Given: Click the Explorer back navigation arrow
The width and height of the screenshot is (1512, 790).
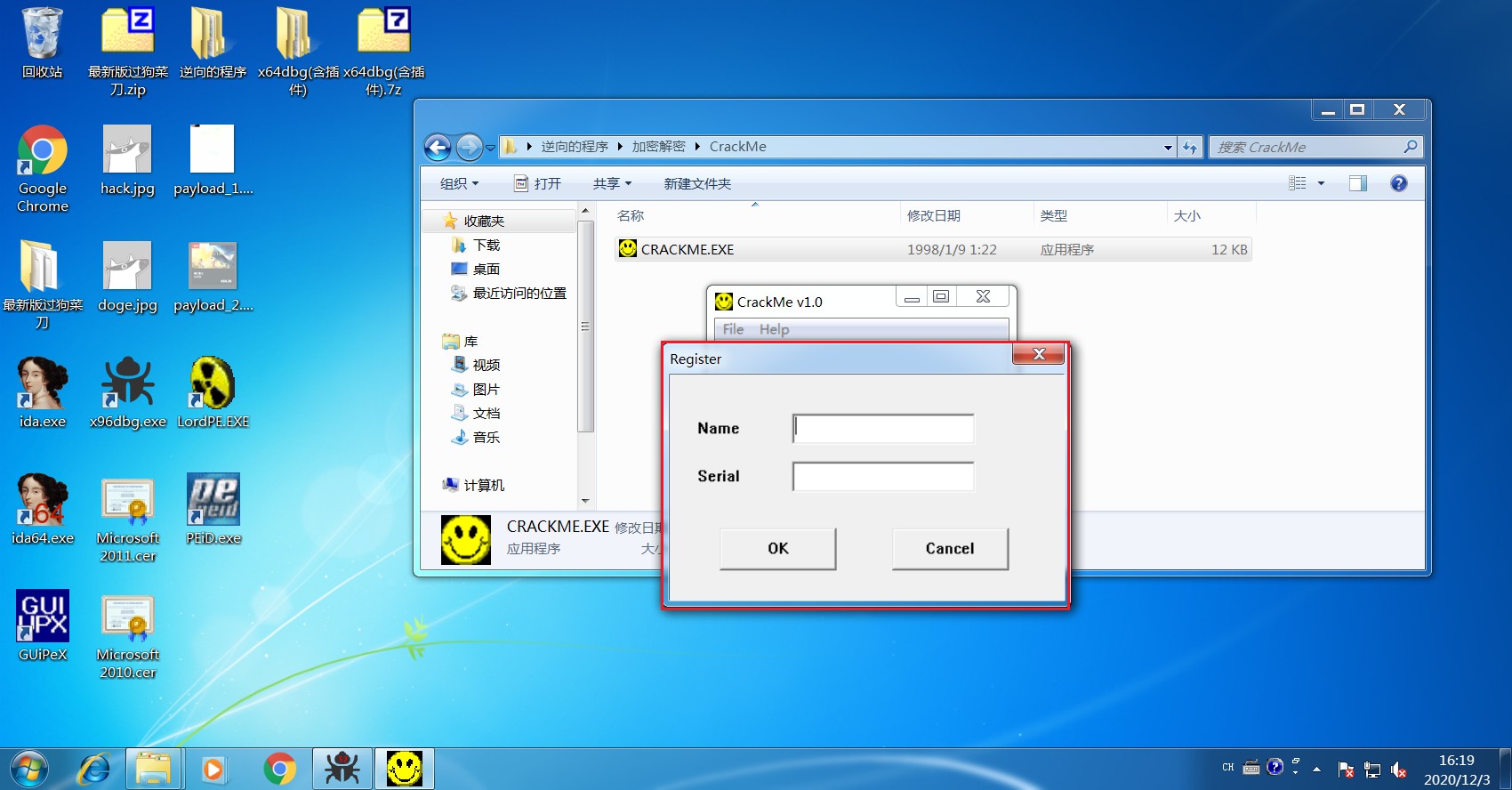Looking at the screenshot, I should tap(438, 147).
